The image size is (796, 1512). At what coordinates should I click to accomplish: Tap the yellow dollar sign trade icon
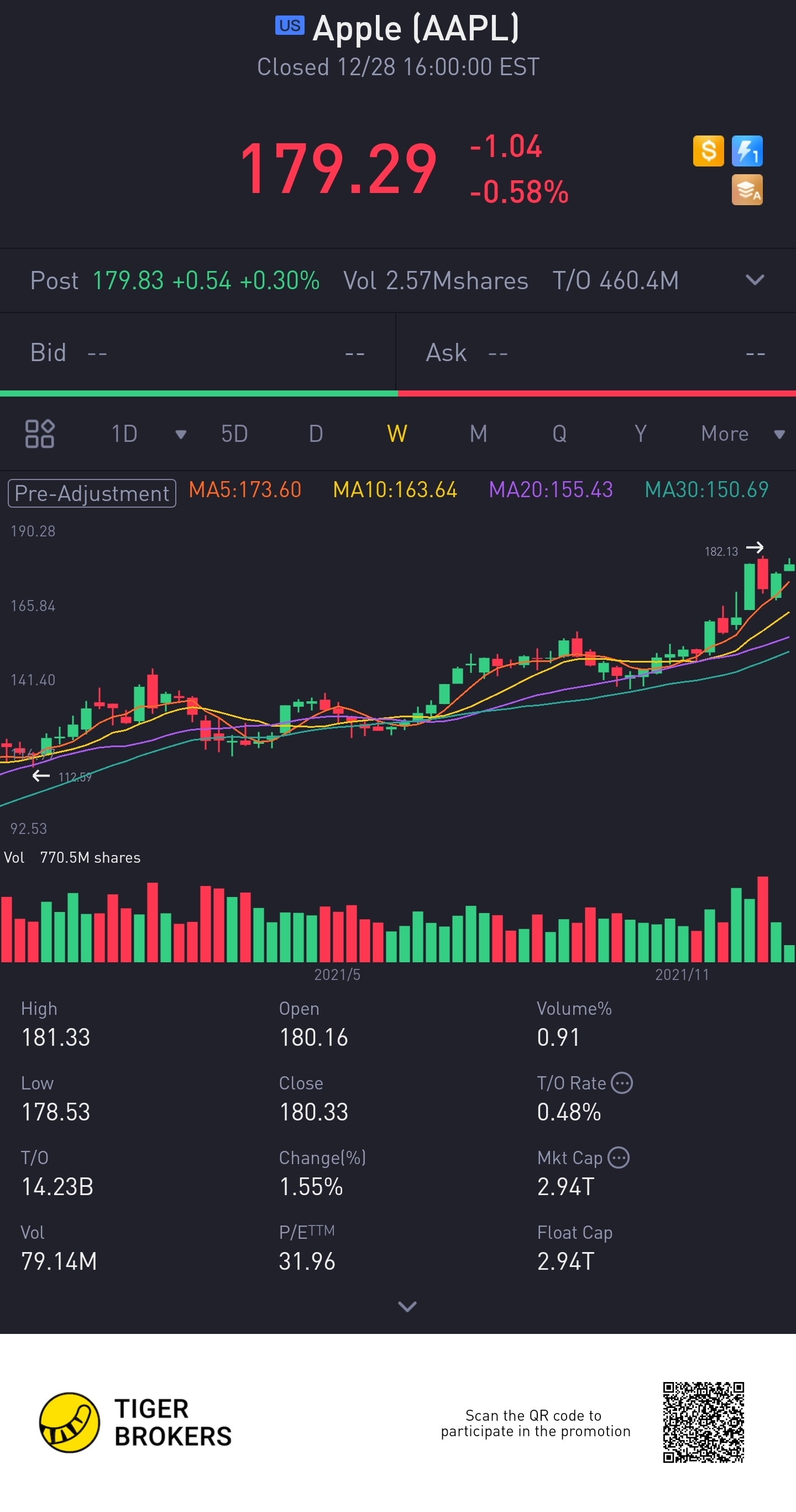click(708, 151)
